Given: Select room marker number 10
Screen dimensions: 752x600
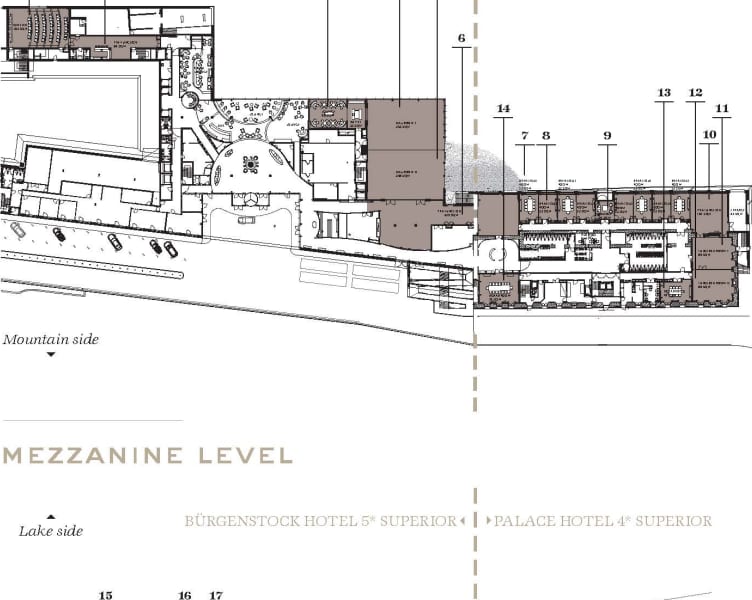Looking at the screenshot, I should point(709,134).
